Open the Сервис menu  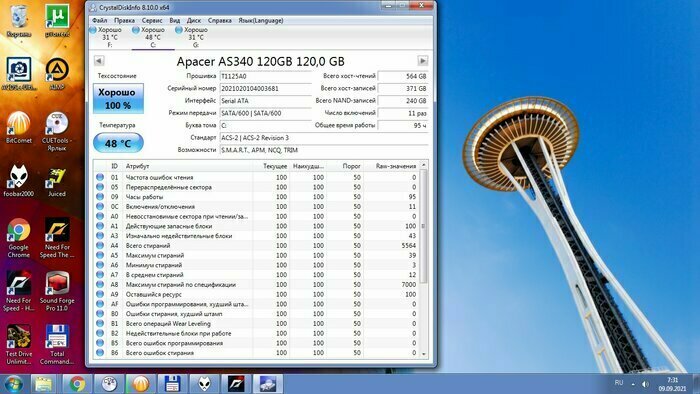(x=152, y=21)
